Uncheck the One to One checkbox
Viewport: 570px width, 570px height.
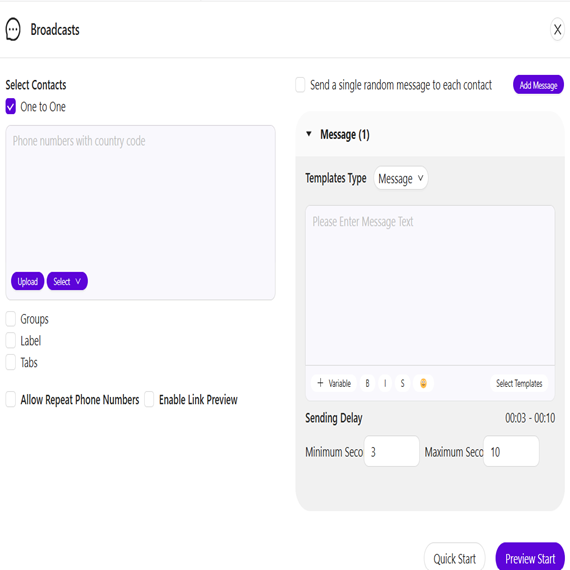pyautogui.click(x=11, y=107)
